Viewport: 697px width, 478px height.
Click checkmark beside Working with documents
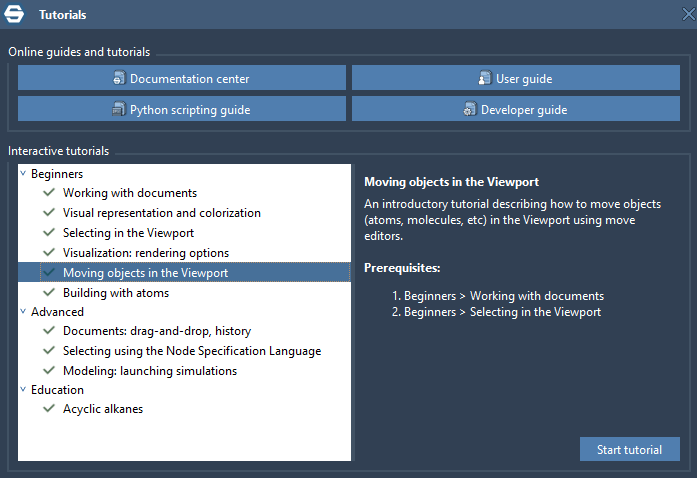tap(49, 193)
